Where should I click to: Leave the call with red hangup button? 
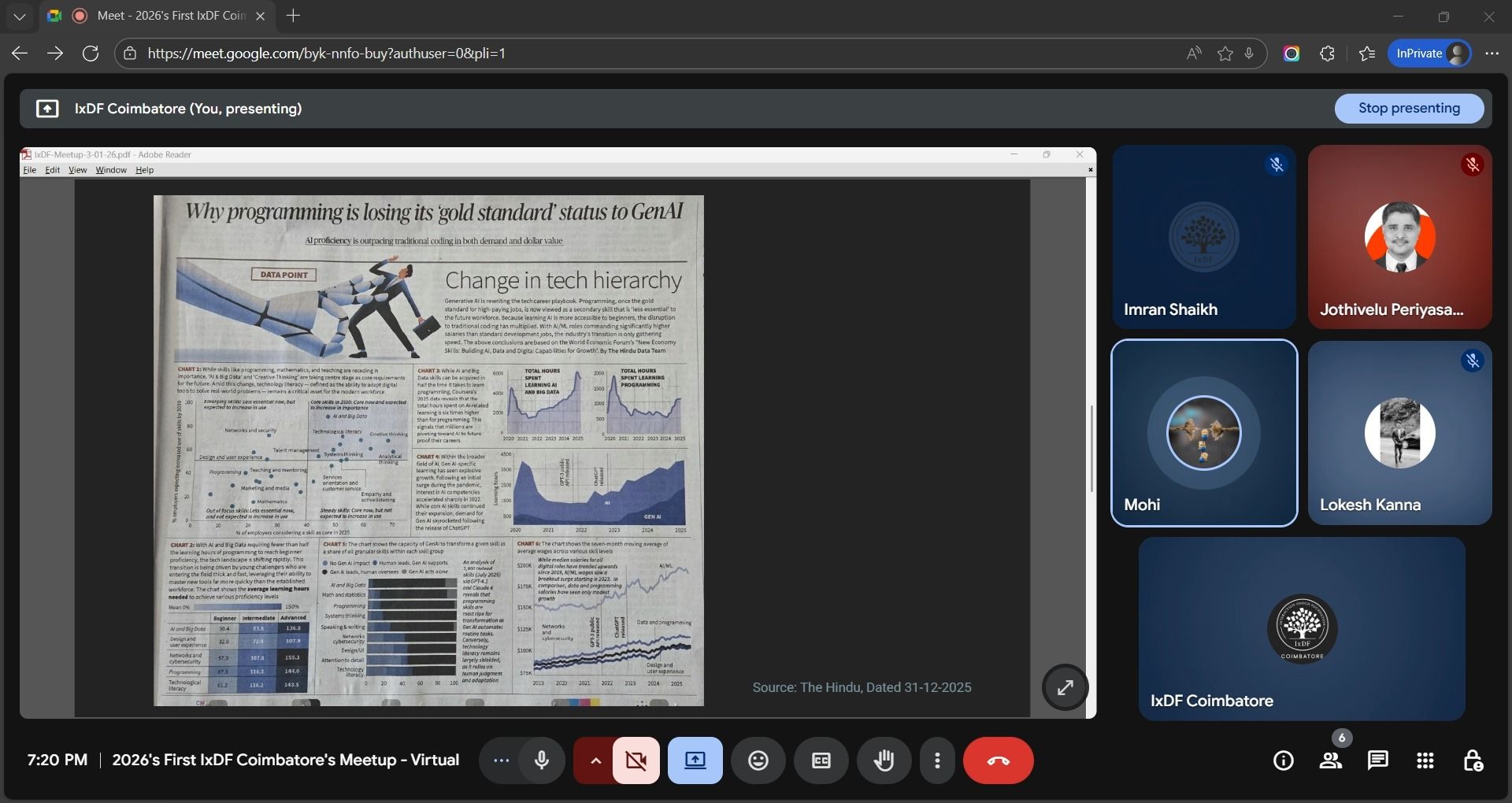point(998,760)
